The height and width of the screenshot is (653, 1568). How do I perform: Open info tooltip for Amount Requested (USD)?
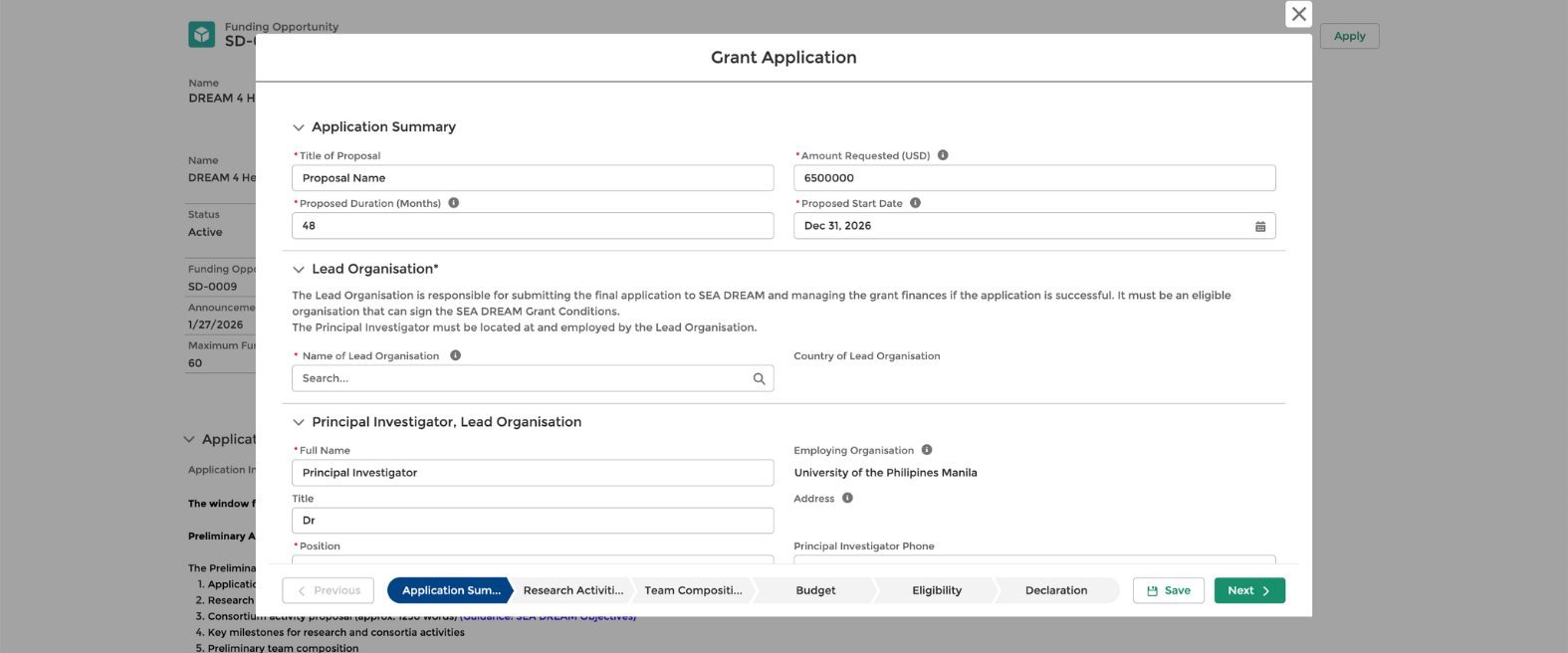click(943, 155)
